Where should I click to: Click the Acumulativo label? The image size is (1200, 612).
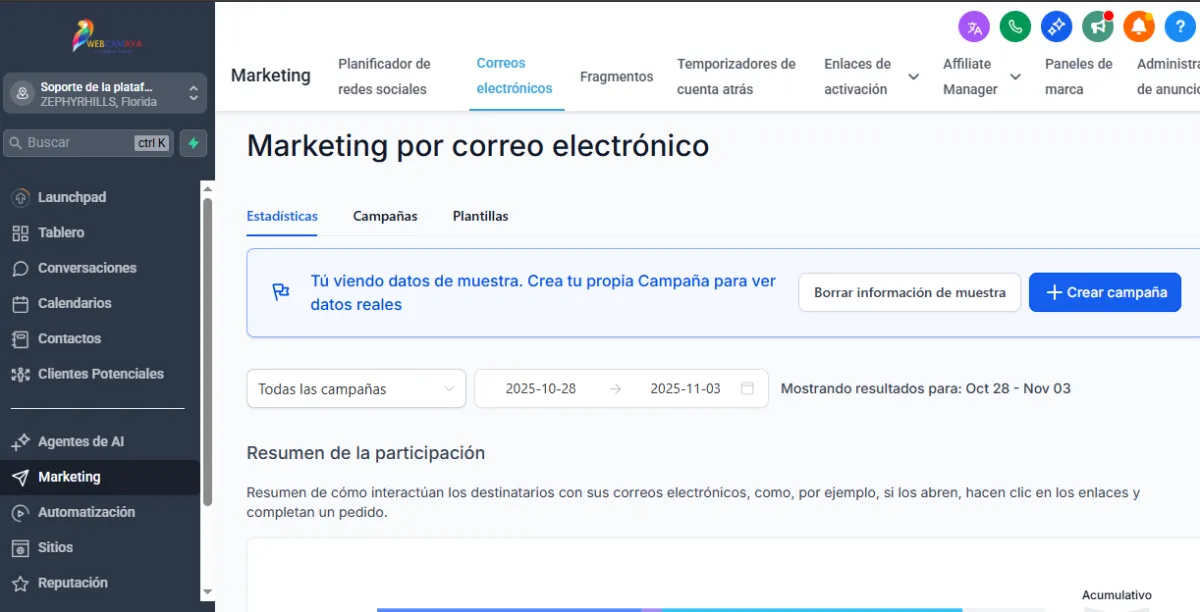(1117, 595)
